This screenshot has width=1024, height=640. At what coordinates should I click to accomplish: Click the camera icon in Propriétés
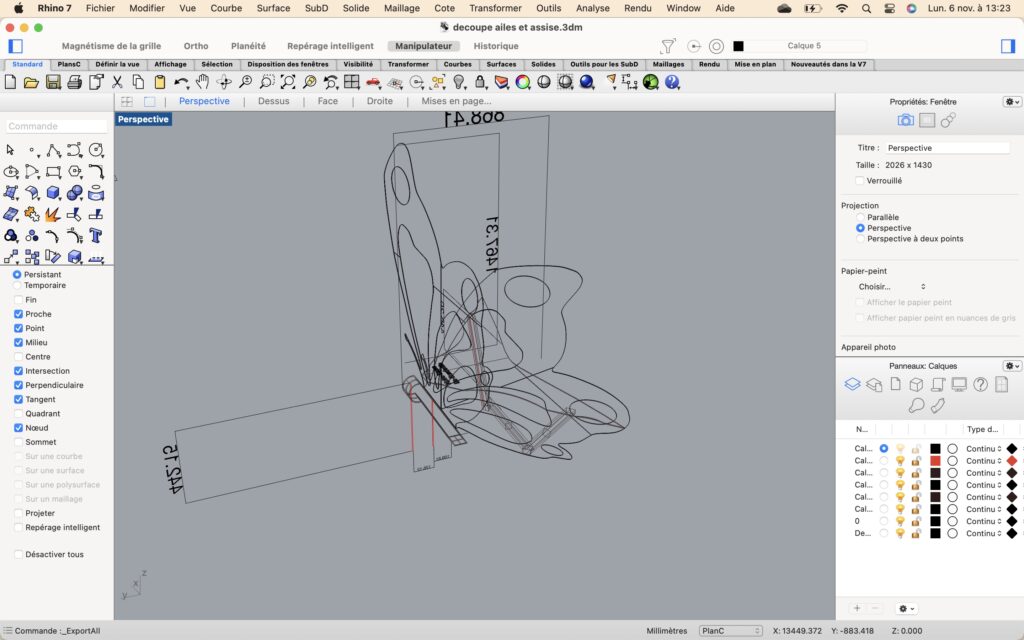[x=905, y=120]
